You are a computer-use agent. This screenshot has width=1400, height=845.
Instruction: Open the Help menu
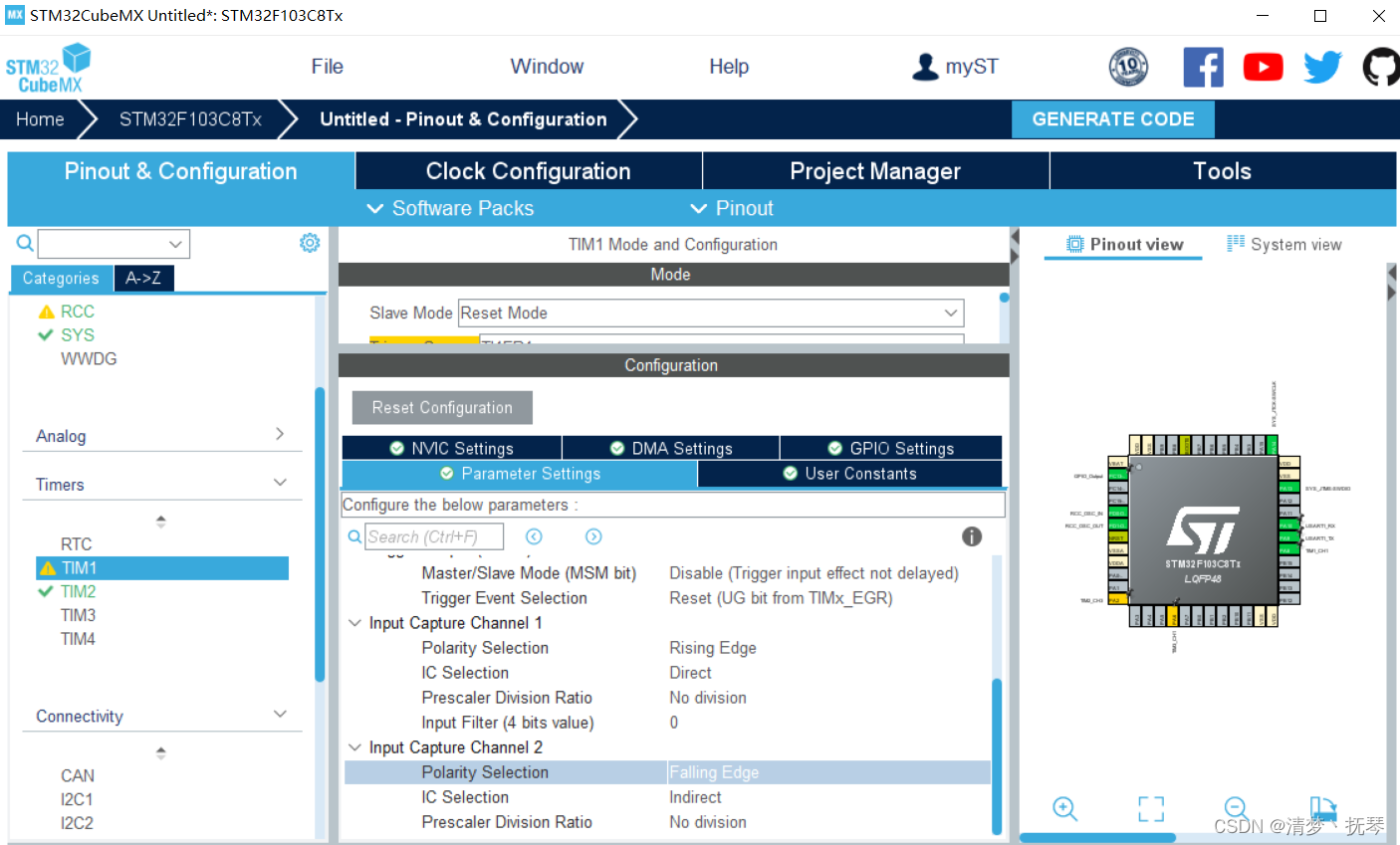coord(729,67)
